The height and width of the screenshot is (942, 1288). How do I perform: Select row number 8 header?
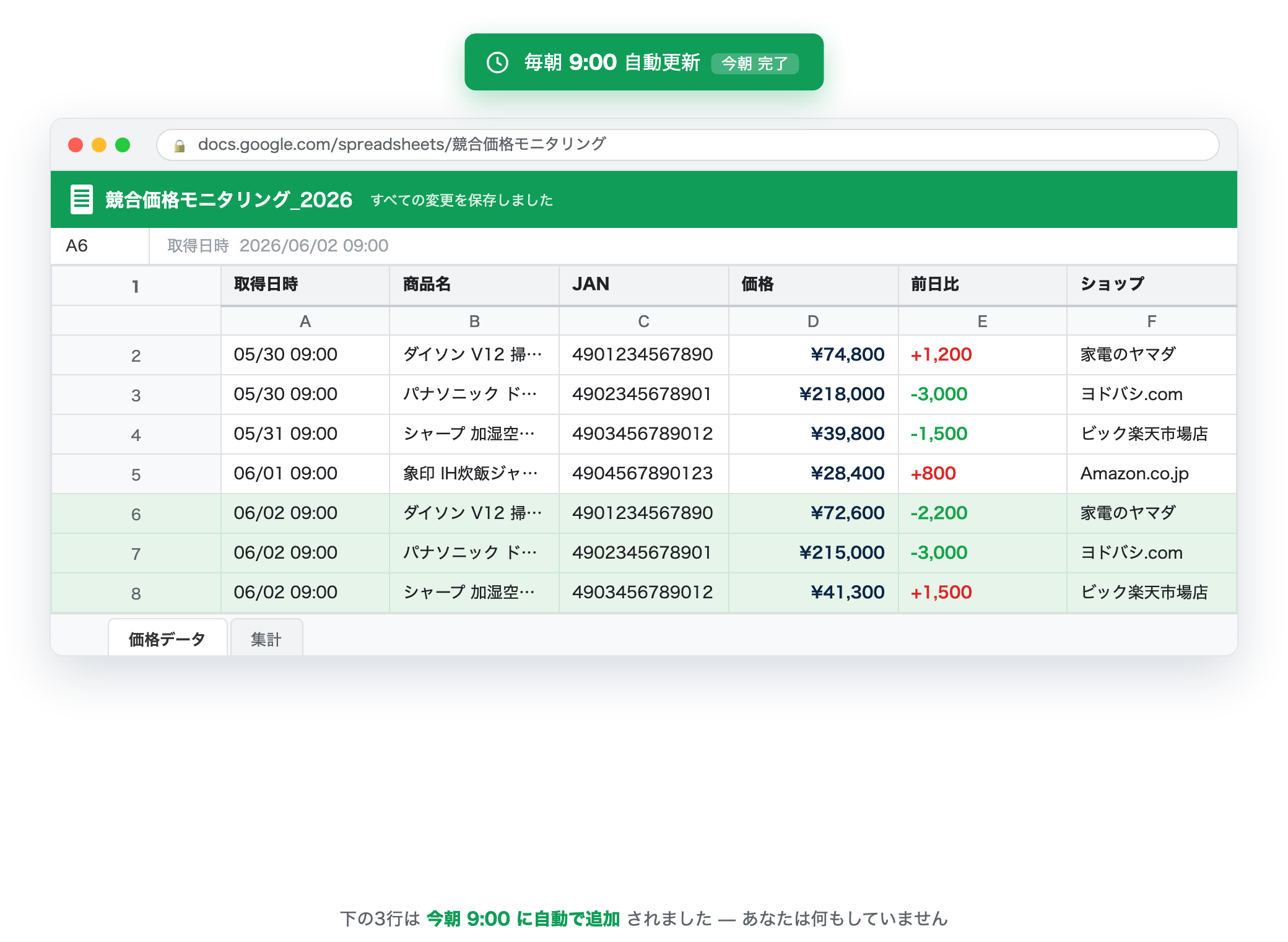tap(136, 593)
